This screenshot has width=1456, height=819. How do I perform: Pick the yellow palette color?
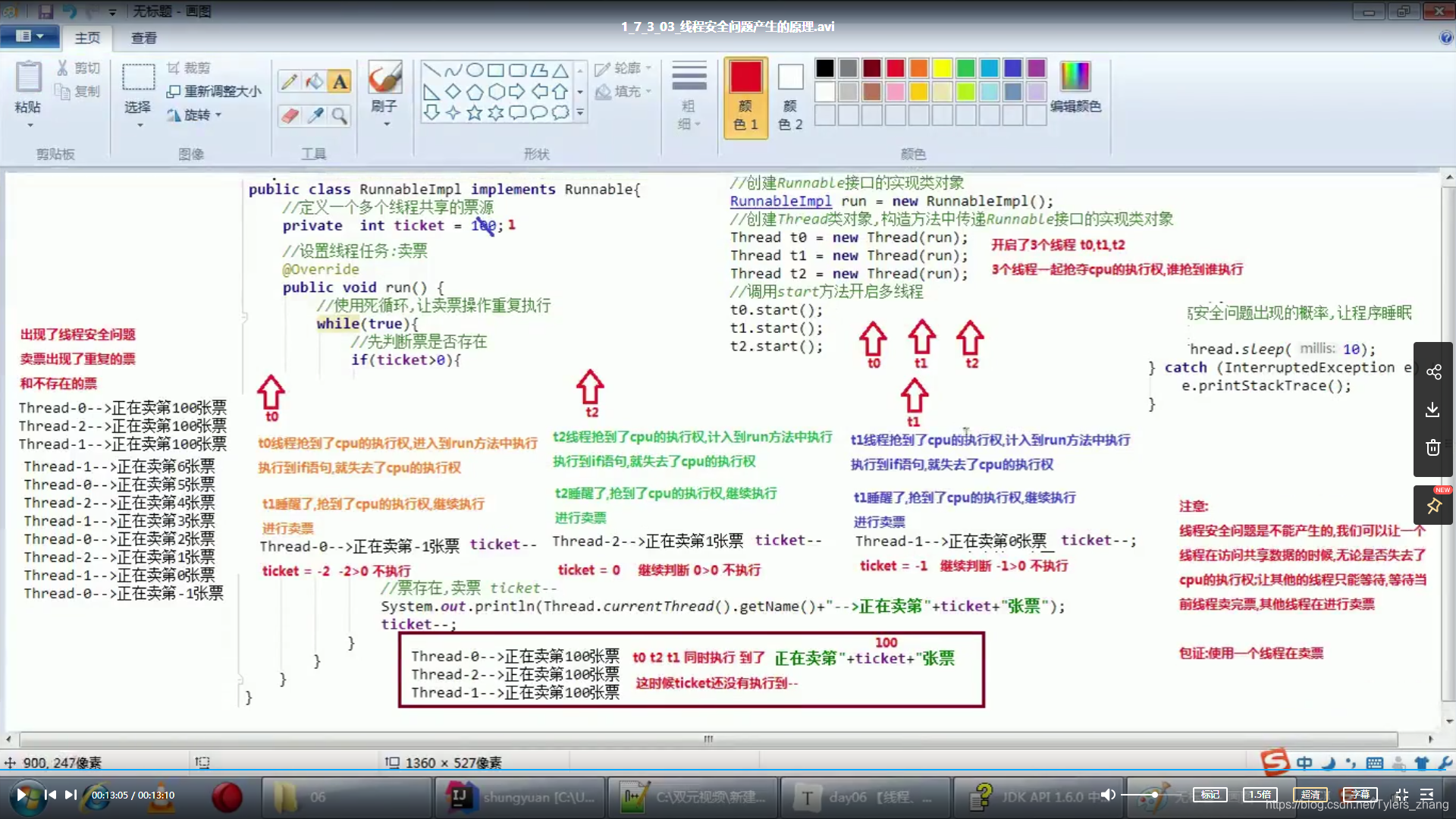pos(943,69)
